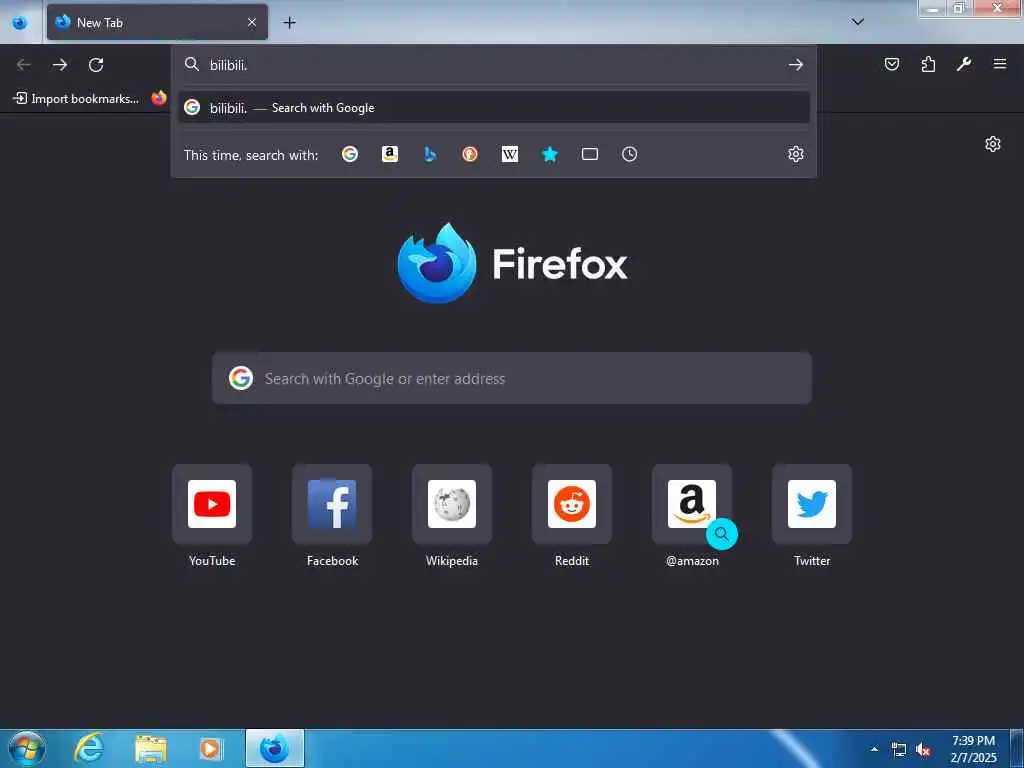Image resolution: width=1024 pixels, height=768 pixels.
Task: Open the network tray icon
Action: (899, 749)
